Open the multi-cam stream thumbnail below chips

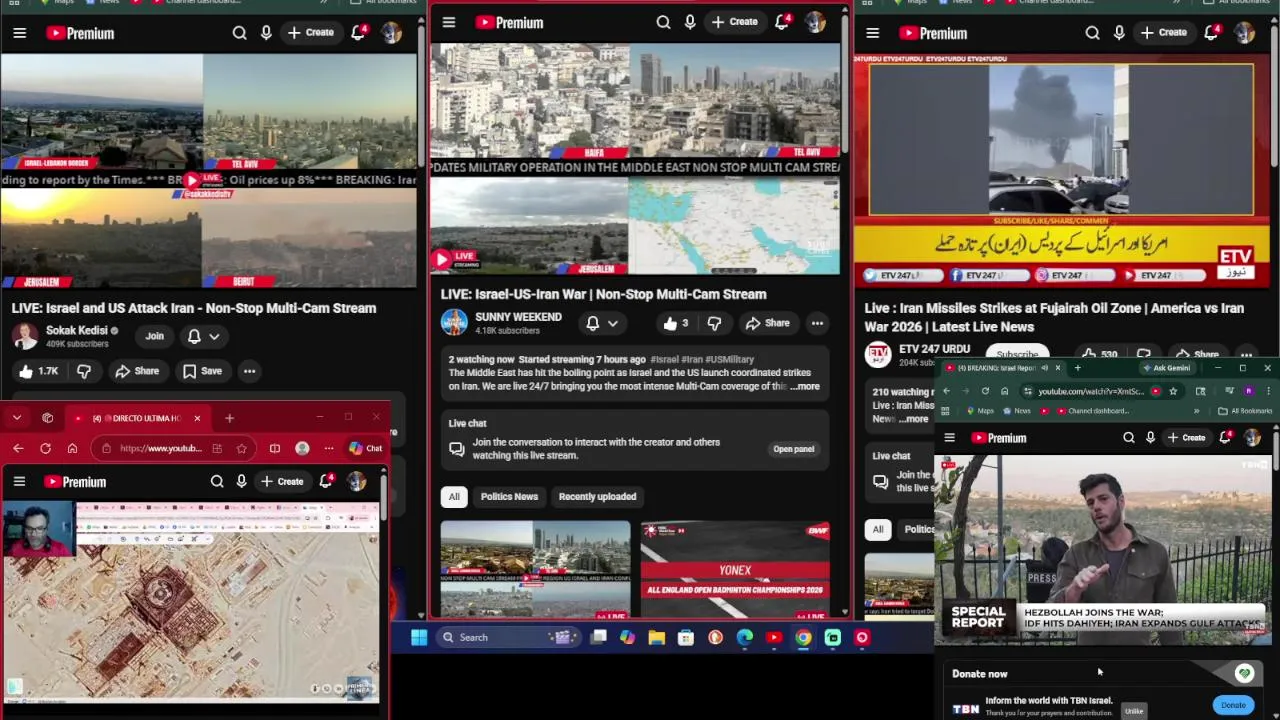click(535, 571)
